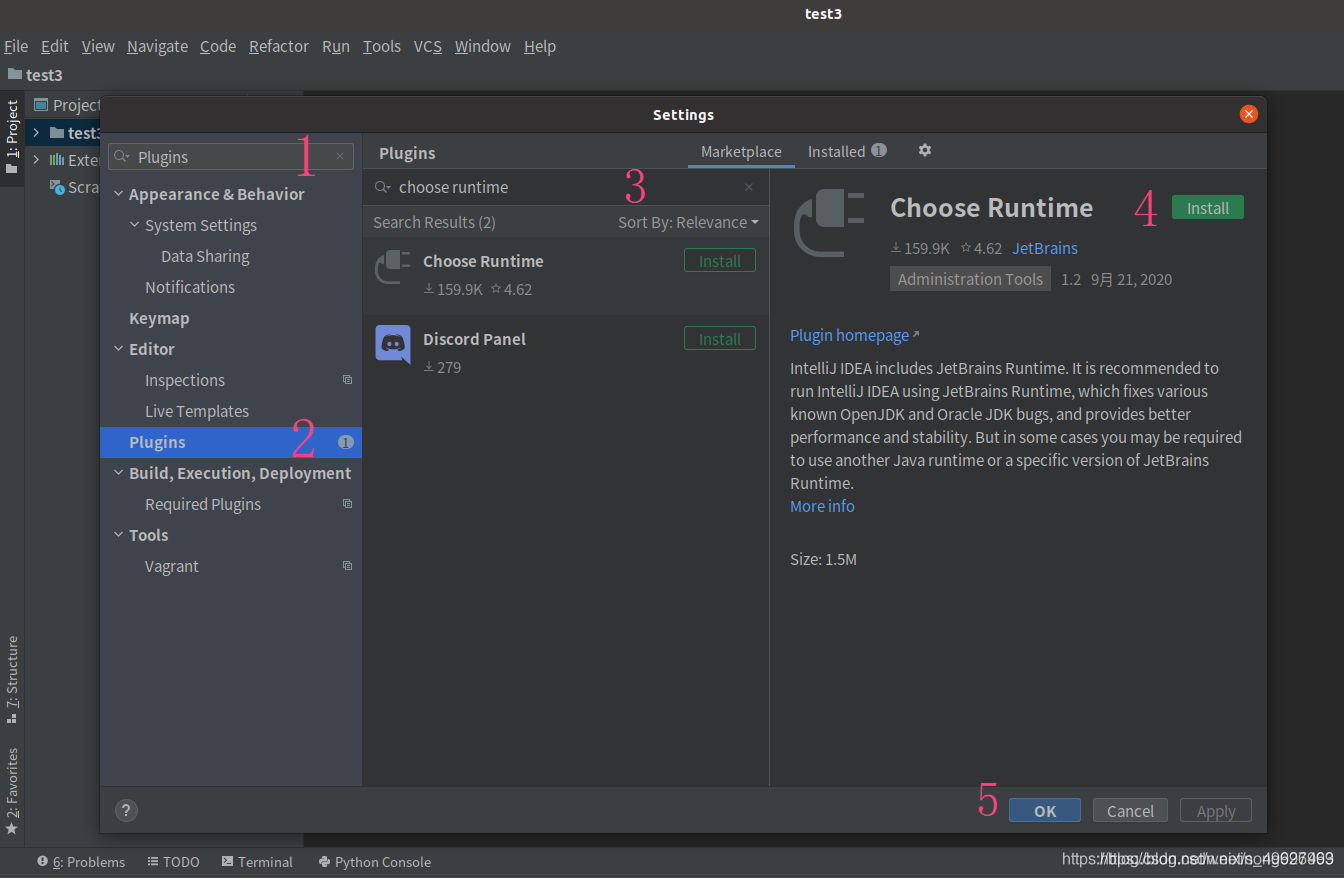
Task: Click the Installed tab update count badge
Action: point(878,151)
